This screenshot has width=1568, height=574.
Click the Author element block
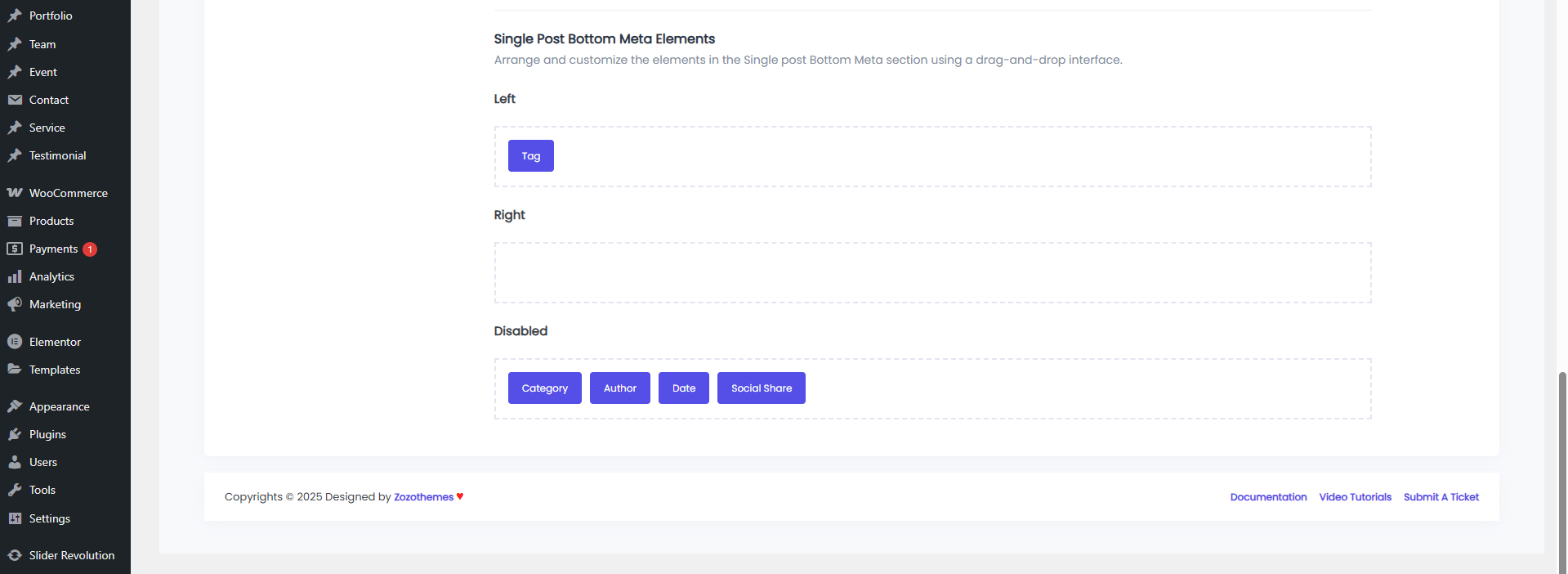[x=619, y=388]
